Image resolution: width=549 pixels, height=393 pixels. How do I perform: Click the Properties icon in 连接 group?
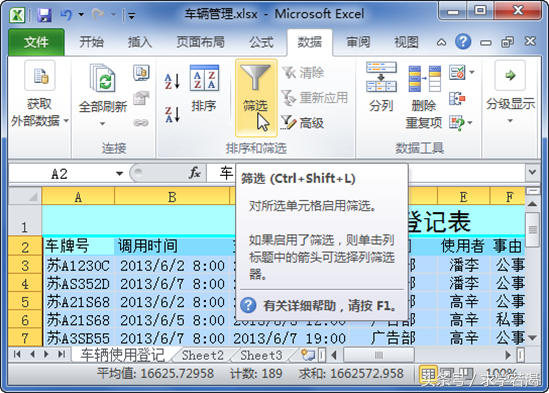(x=141, y=98)
